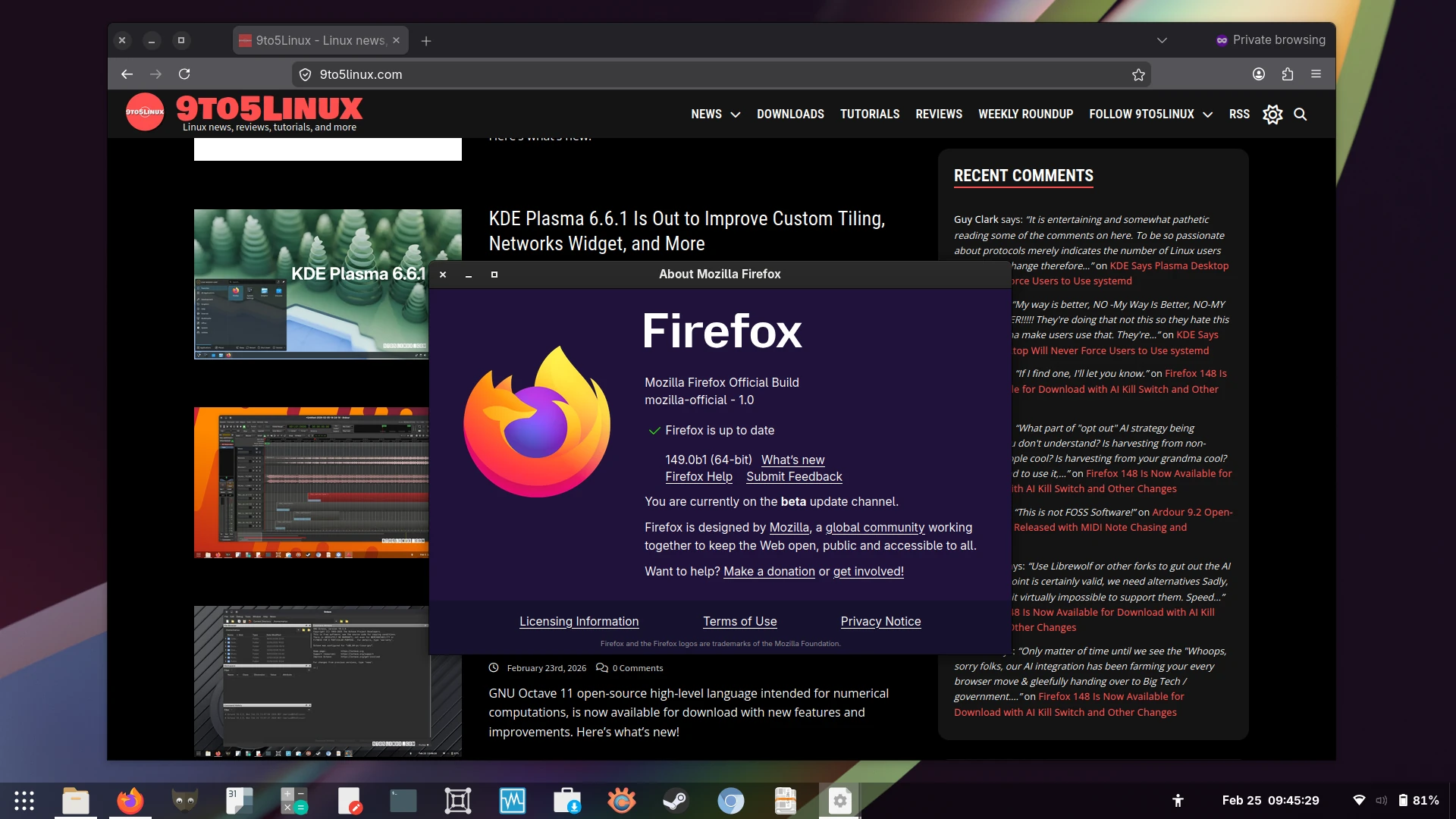
Task: Click the bookmark star in address bar
Action: point(1137,74)
